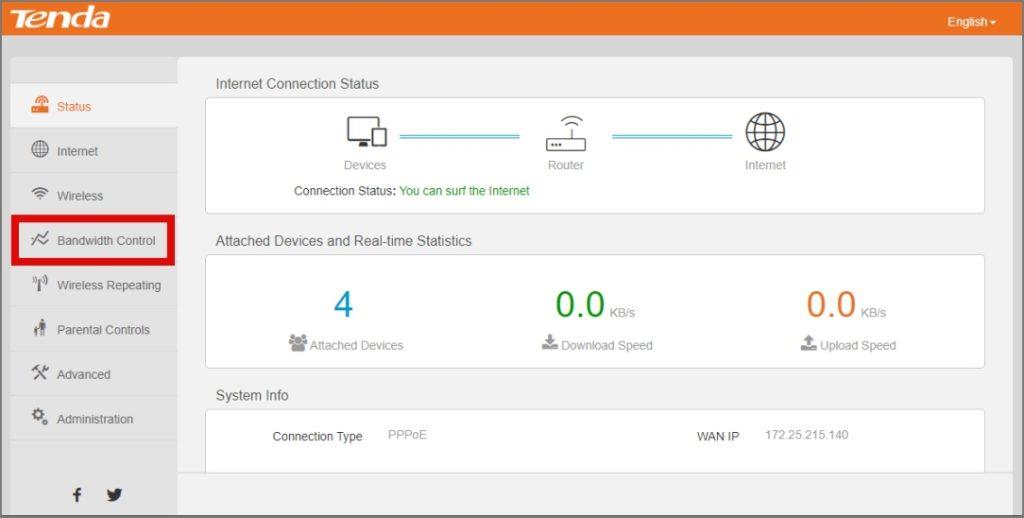This screenshot has width=1024, height=518.
Task: Click the Status router icon in sidebar
Action: [40, 105]
